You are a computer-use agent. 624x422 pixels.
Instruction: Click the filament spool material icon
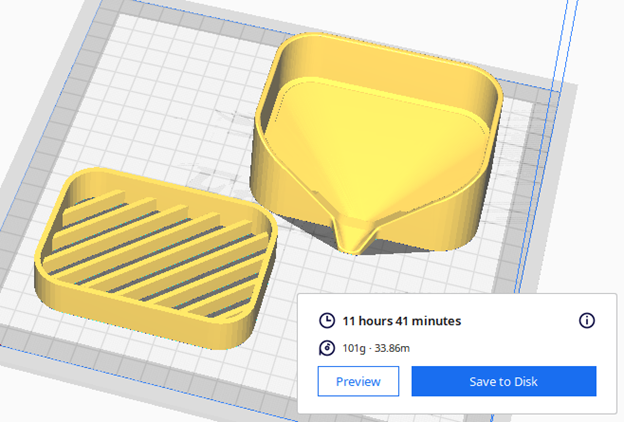[x=327, y=348]
